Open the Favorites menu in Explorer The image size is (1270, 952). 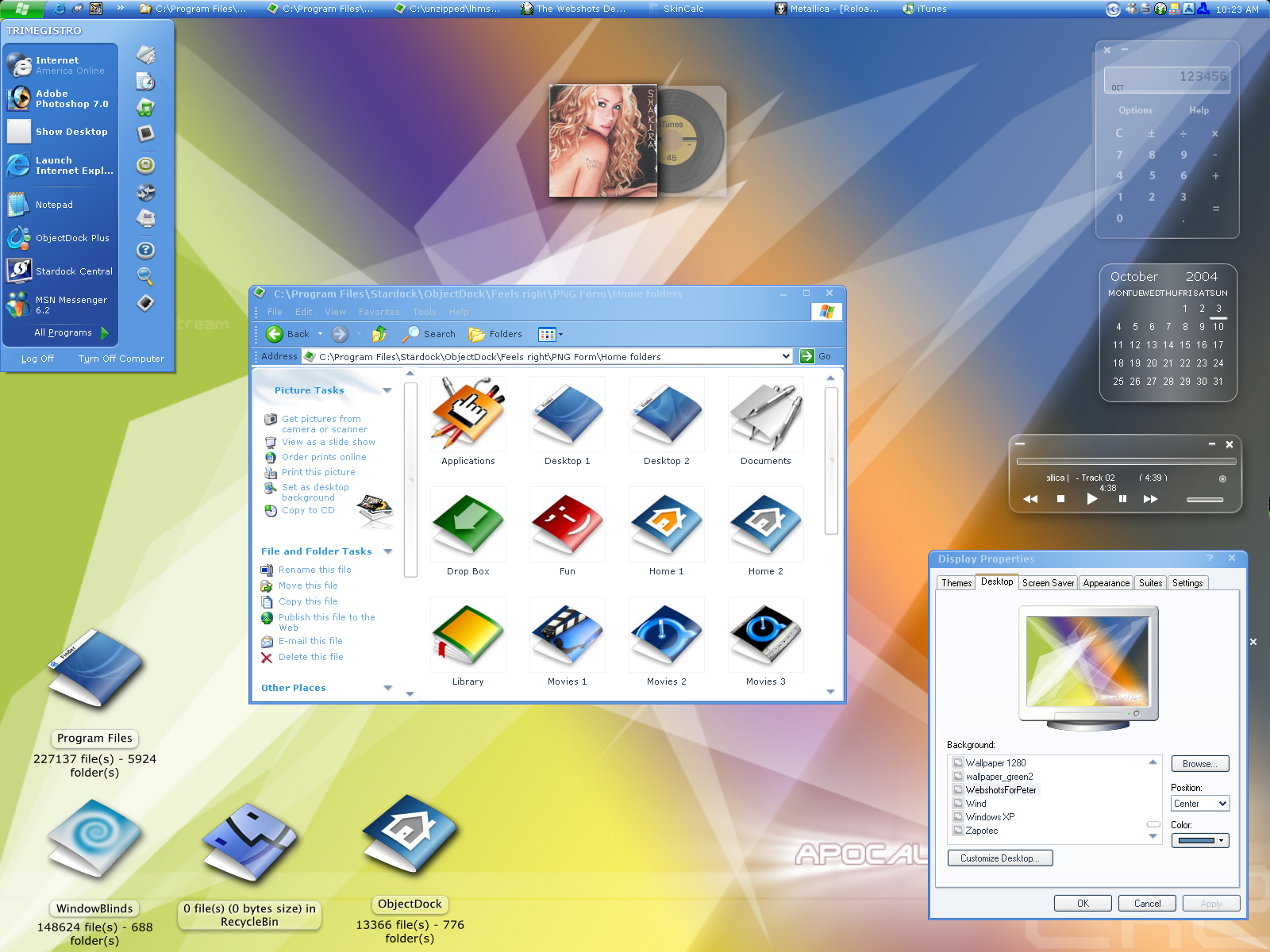click(379, 312)
